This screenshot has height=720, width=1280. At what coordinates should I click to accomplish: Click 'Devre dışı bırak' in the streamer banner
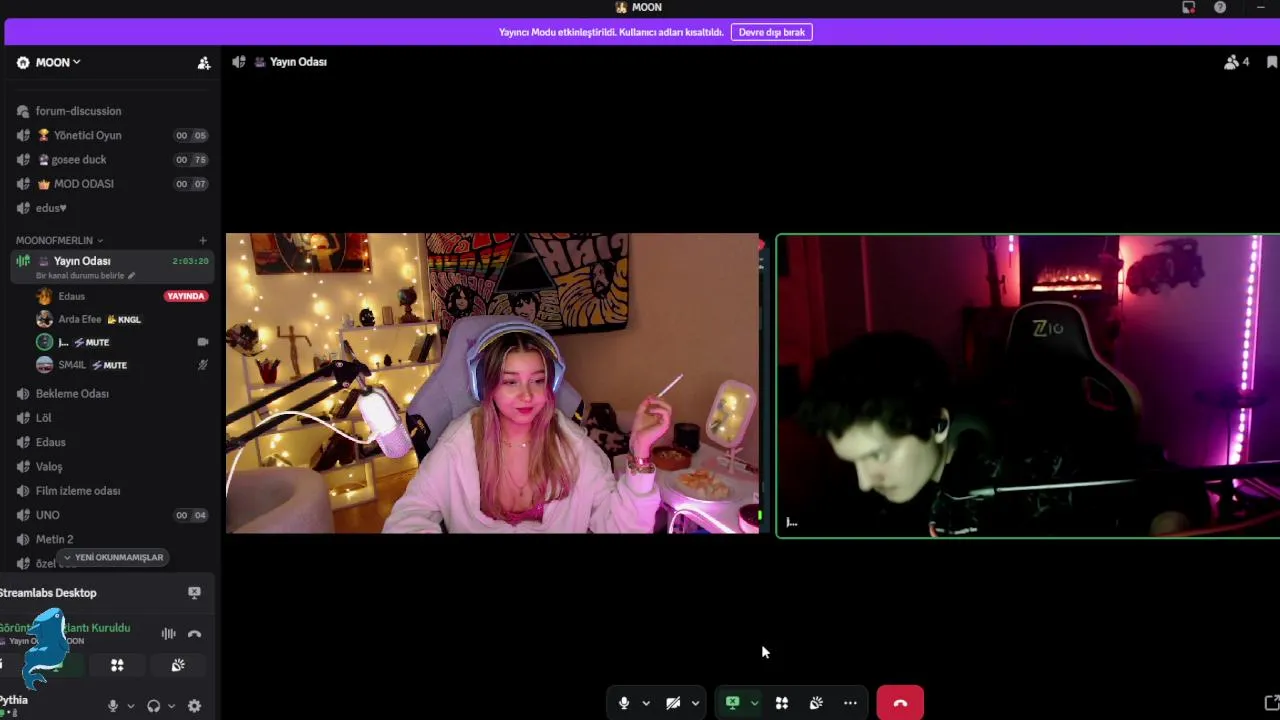click(x=772, y=32)
